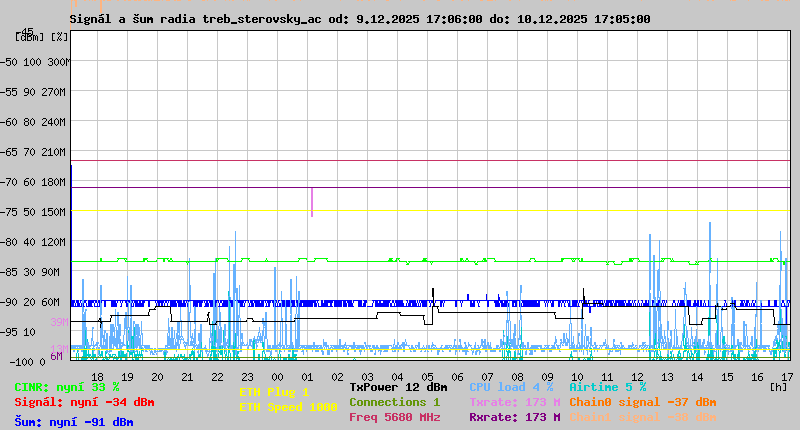This screenshot has width=800, height=430.
Task: Click hour '23' on the time axis
Action: tap(247, 377)
